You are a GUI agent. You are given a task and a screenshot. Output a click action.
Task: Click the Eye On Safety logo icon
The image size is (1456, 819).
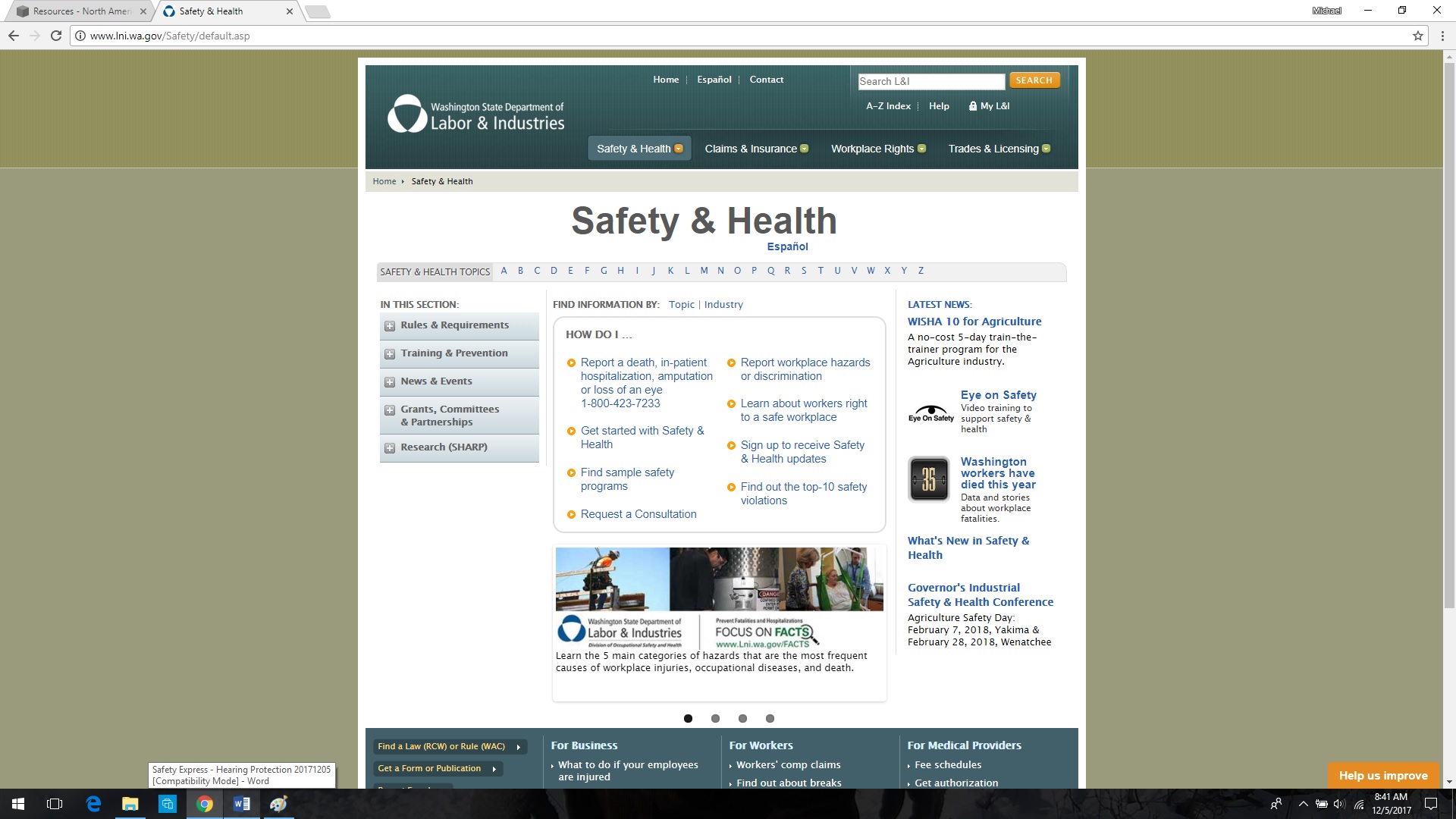pyautogui.click(x=931, y=413)
